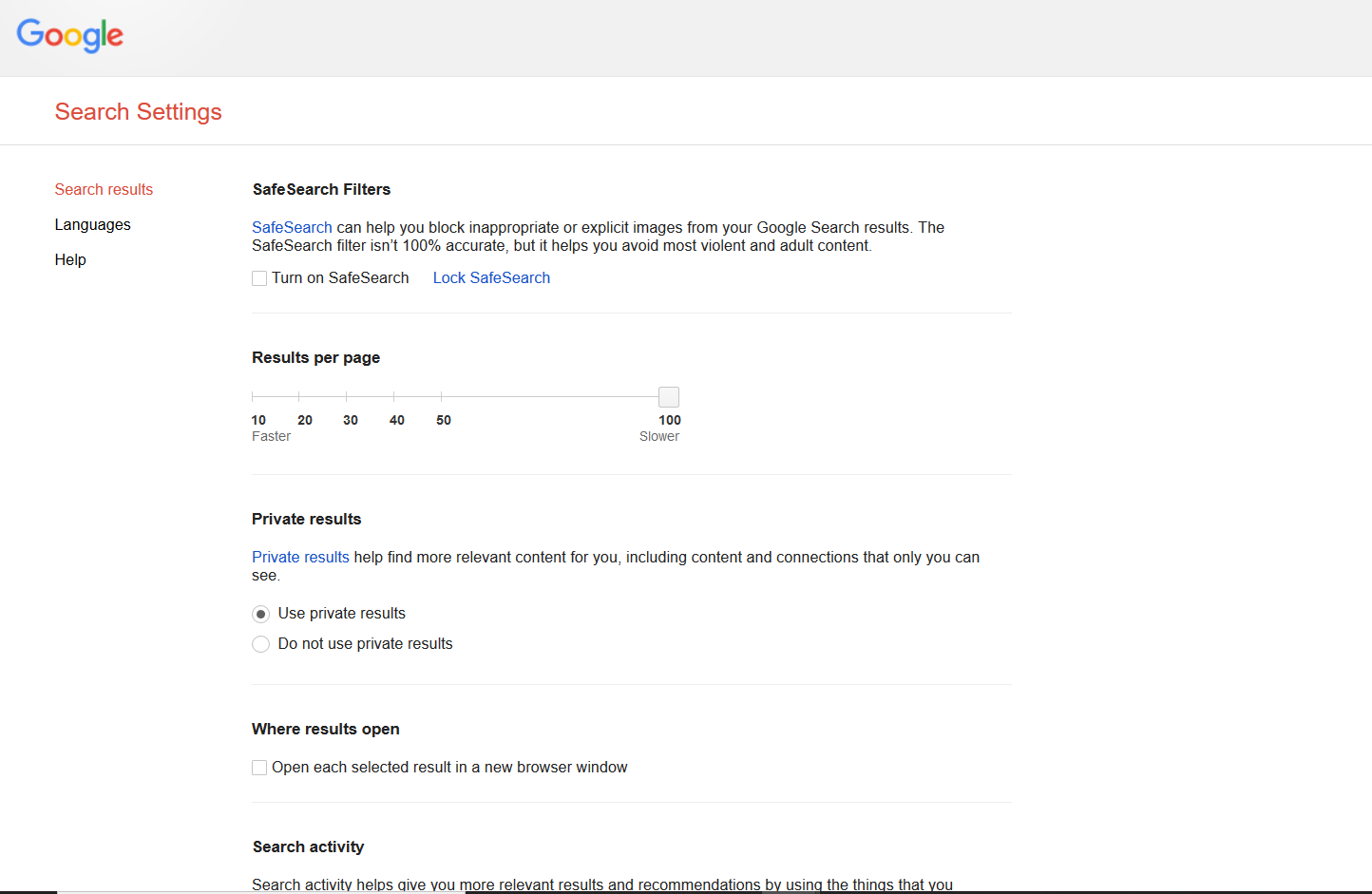
Task: Click the Google logo
Action: (x=70, y=35)
